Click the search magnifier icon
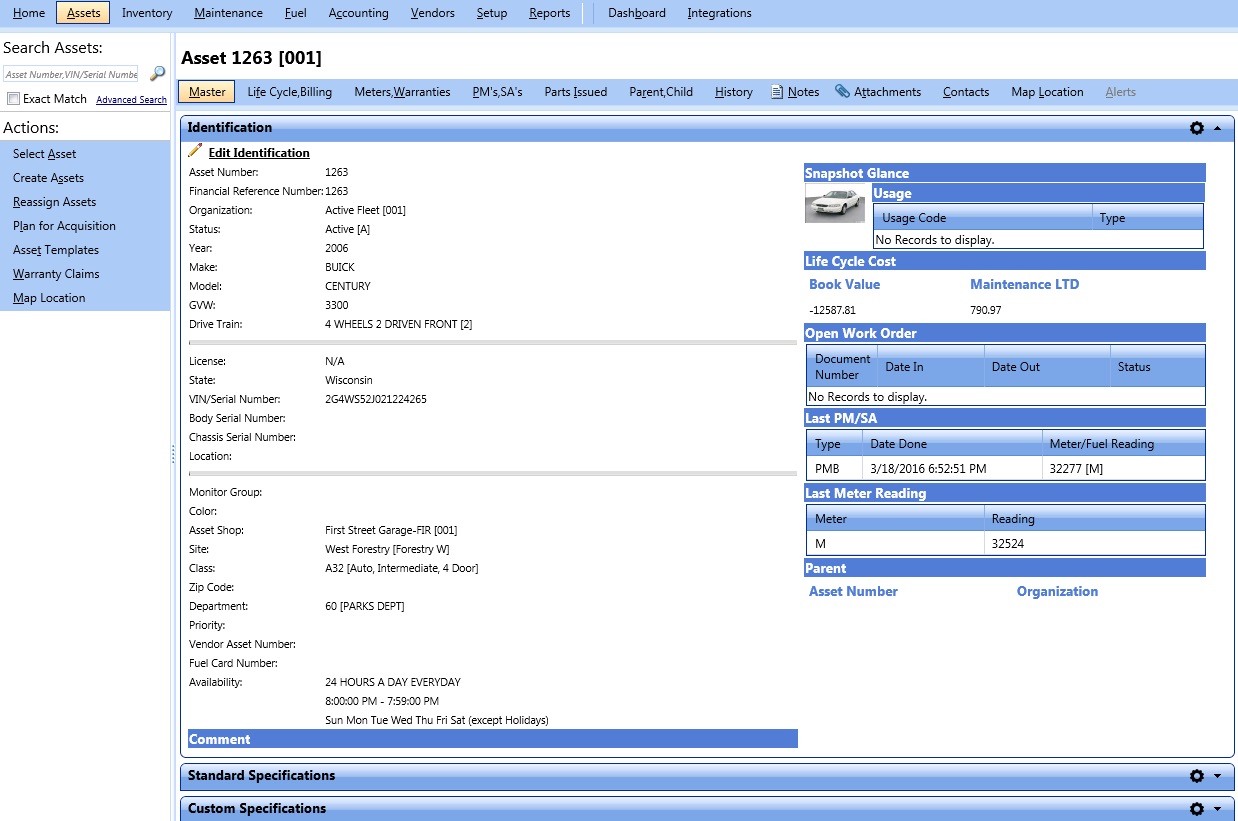 (157, 74)
